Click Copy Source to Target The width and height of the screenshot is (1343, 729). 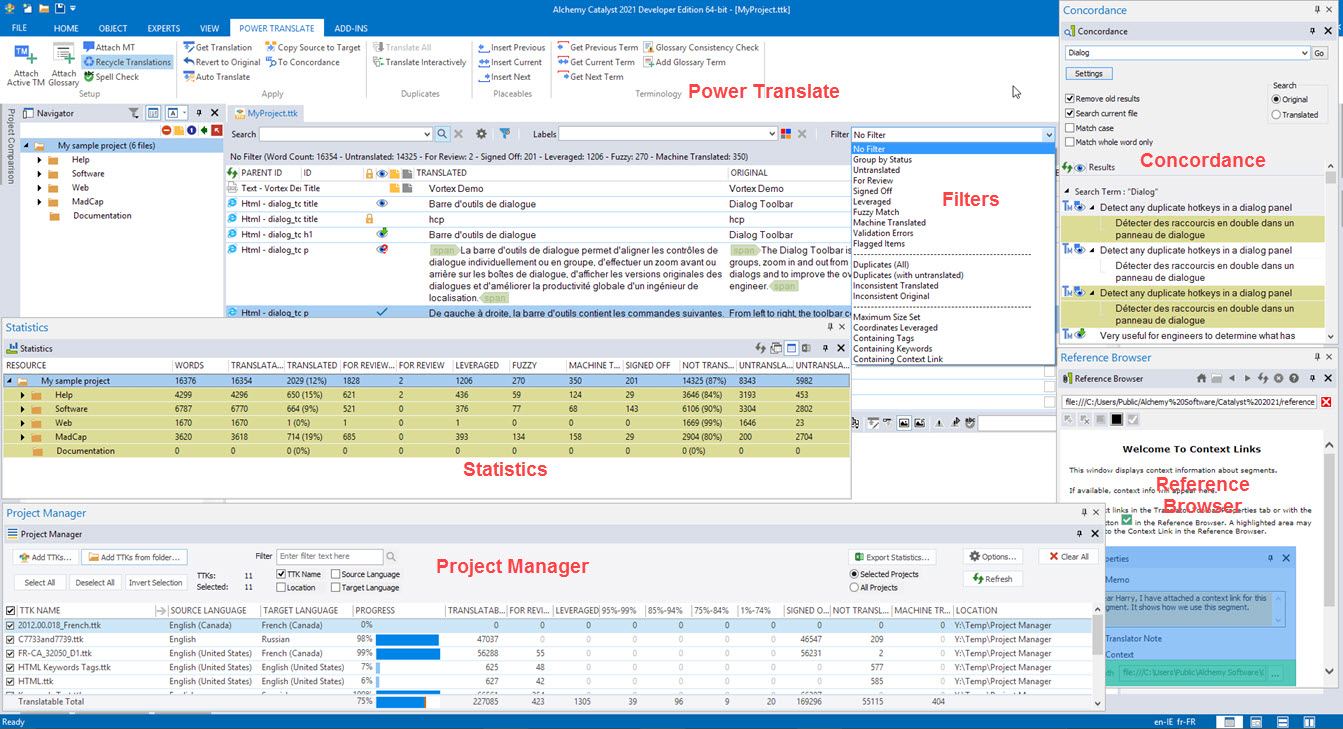pos(313,47)
